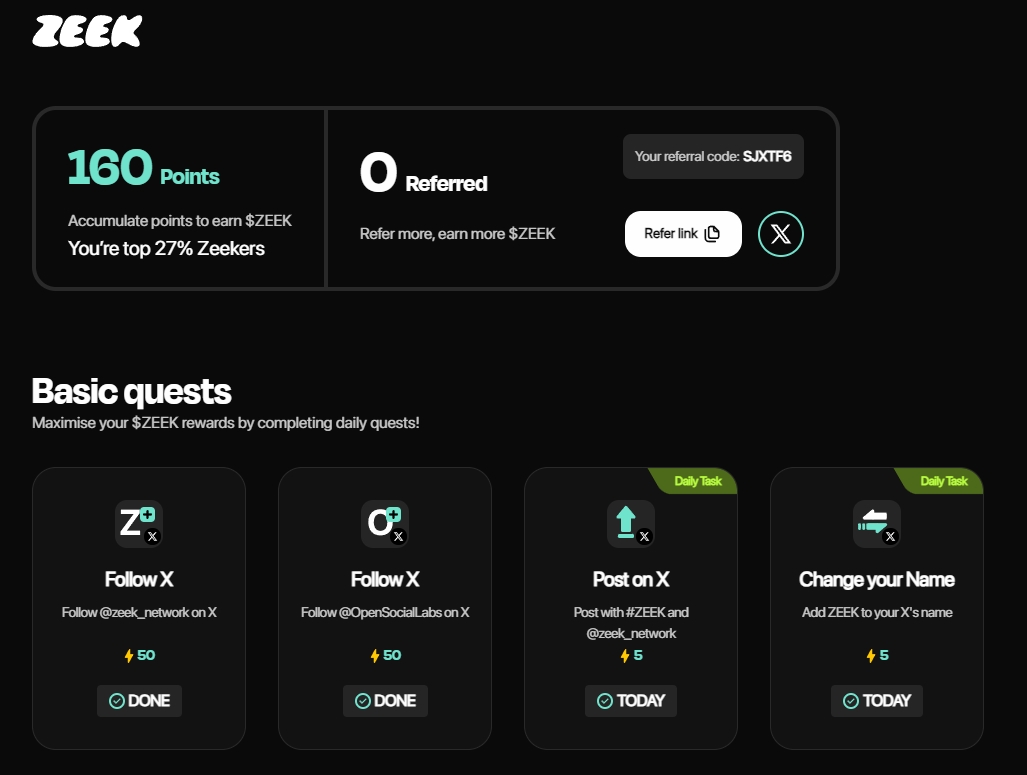Click 5 points reward on Change your Name card
The width and height of the screenshot is (1027, 775).
point(878,655)
